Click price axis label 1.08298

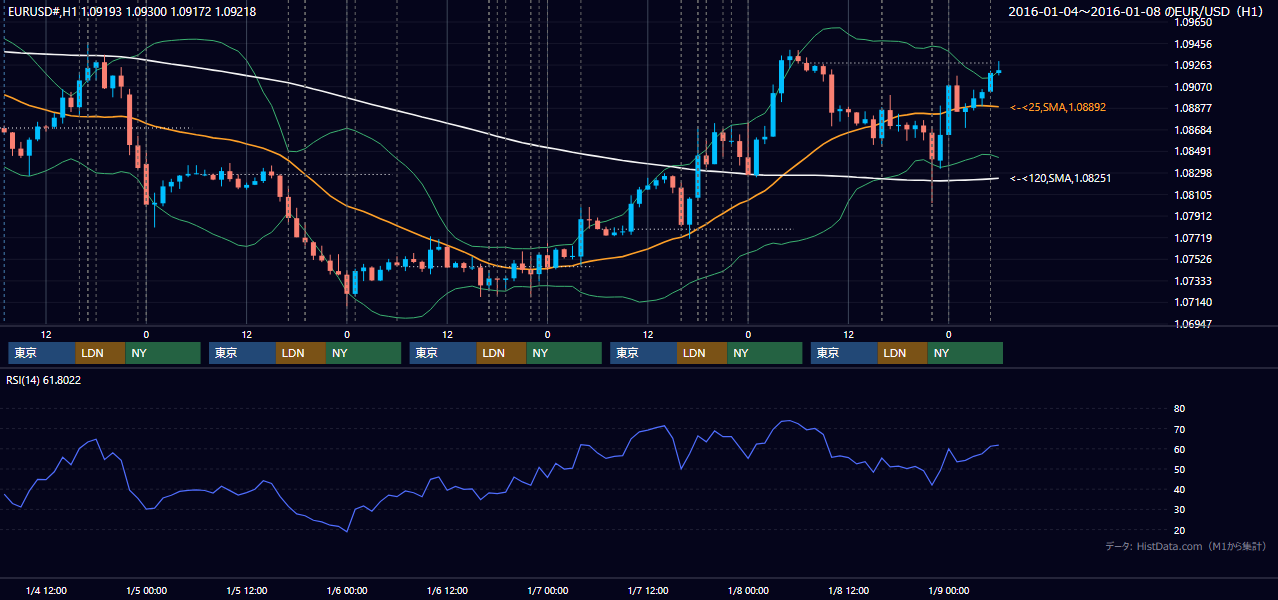pyautogui.click(x=1192, y=174)
